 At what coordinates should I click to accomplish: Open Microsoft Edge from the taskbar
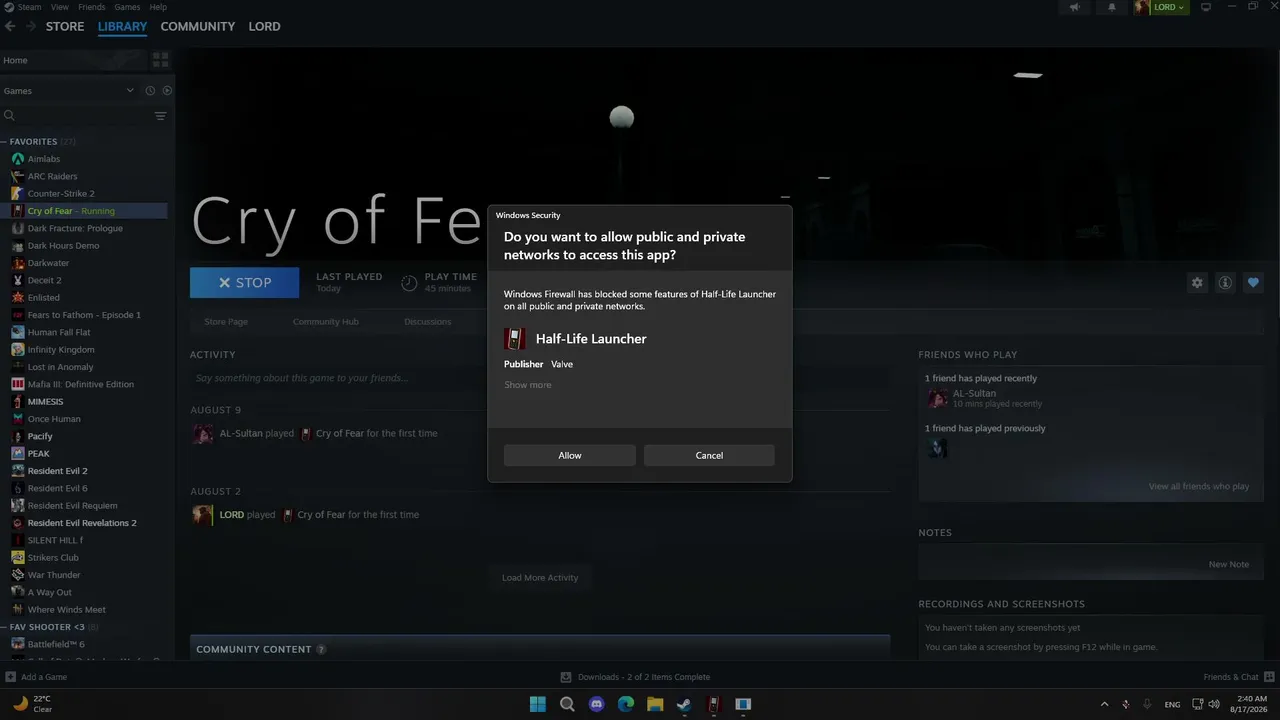pyautogui.click(x=626, y=704)
